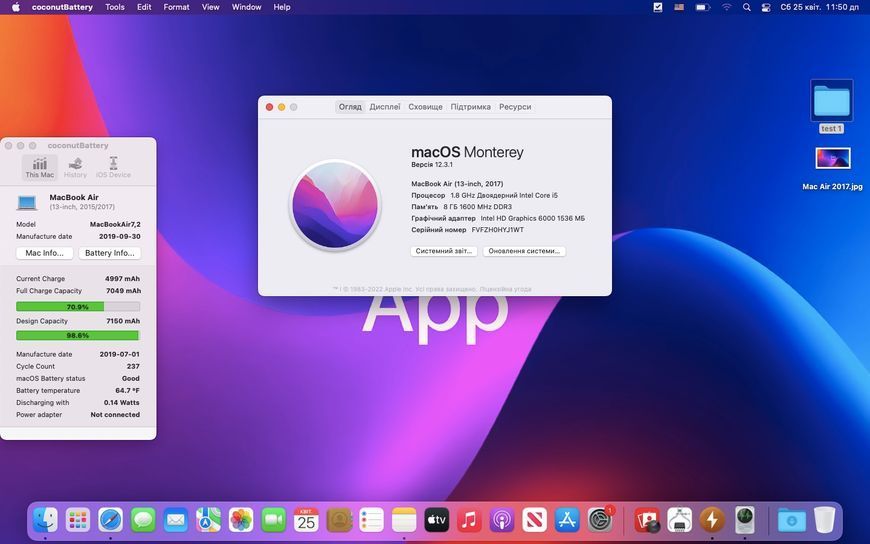Open Finder from the Dock
Image resolution: width=870 pixels, height=544 pixels.
pyautogui.click(x=45, y=520)
